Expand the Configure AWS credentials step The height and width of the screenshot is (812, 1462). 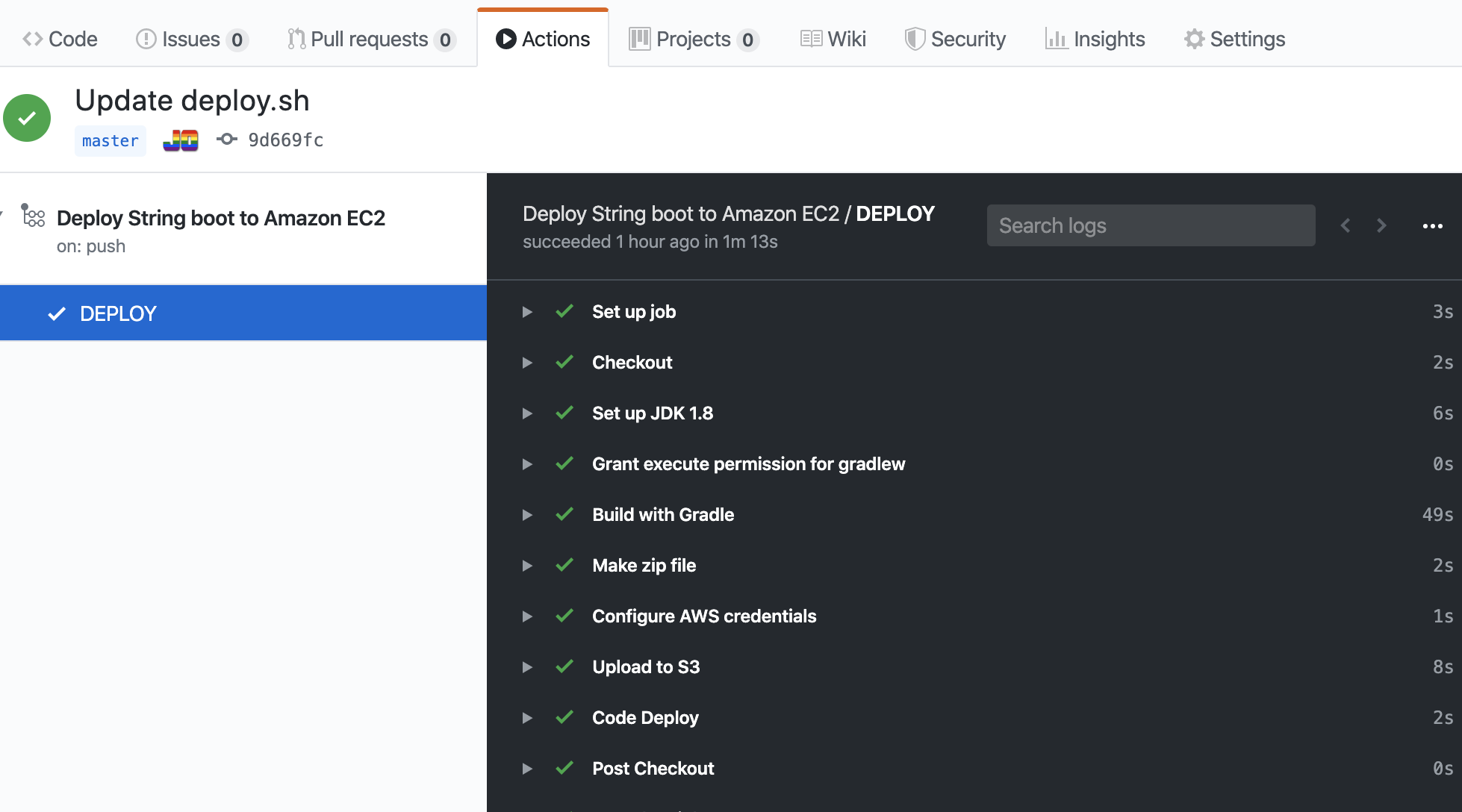(x=527, y=616)
